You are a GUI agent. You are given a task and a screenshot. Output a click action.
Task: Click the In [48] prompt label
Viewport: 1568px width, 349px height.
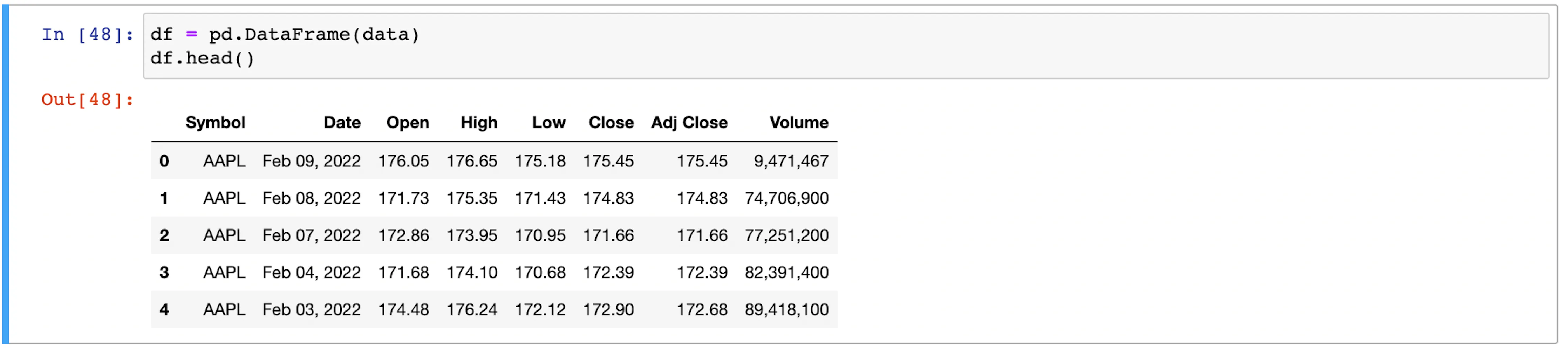click(x=87, y=35)
